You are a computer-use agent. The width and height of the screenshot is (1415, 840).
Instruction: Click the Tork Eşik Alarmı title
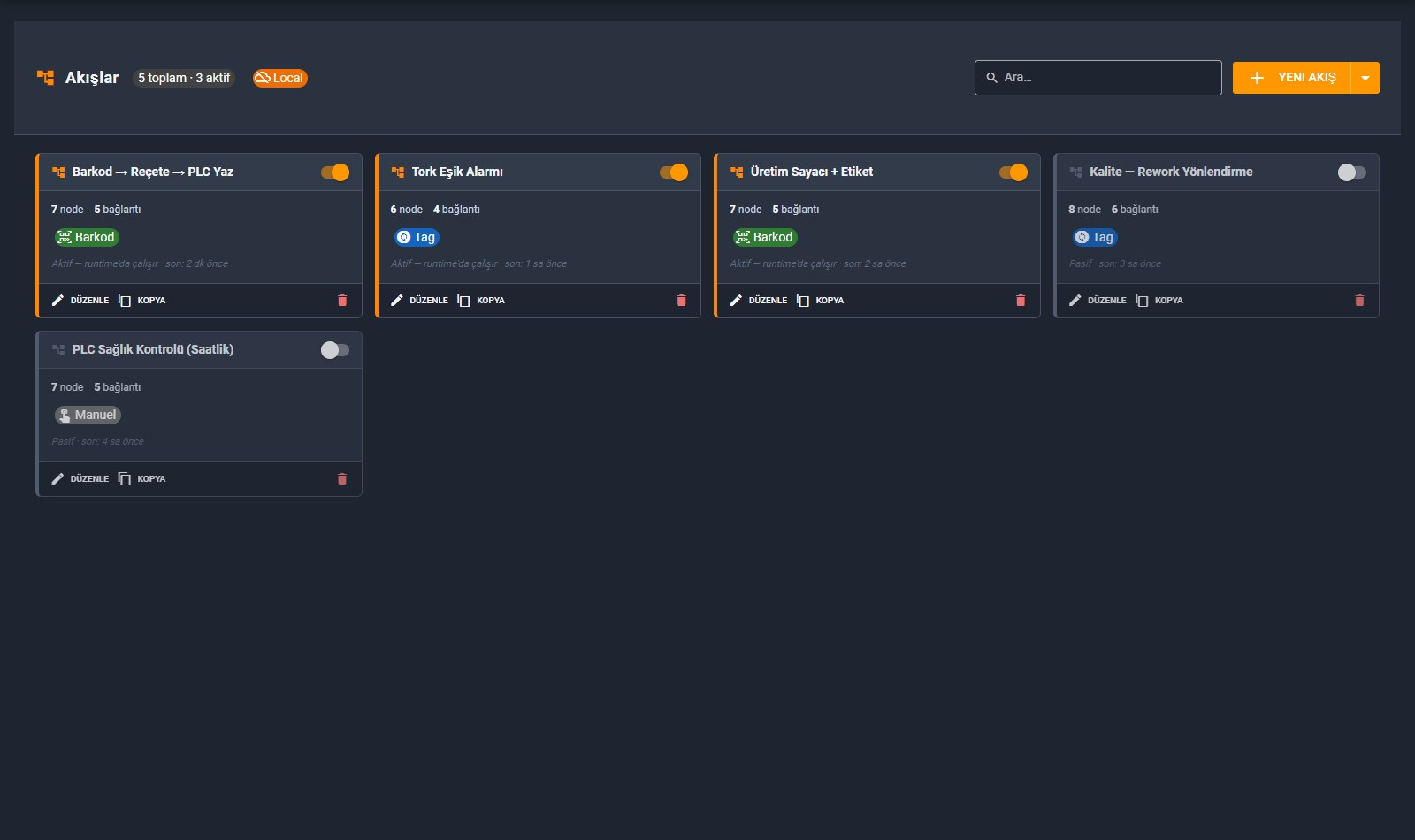pos(457,172)
